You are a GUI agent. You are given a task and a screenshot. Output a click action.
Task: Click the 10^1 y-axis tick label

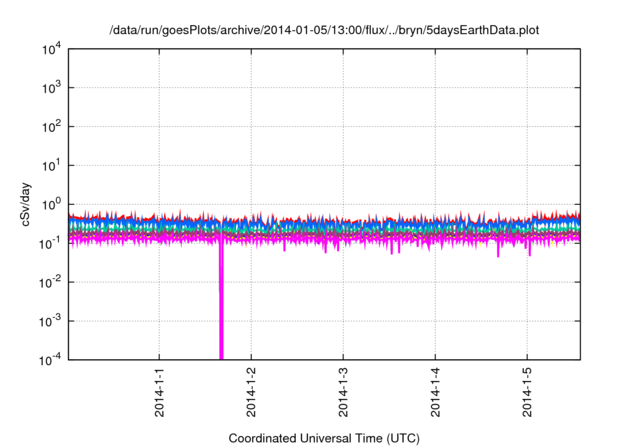click(x=51, y=166)
